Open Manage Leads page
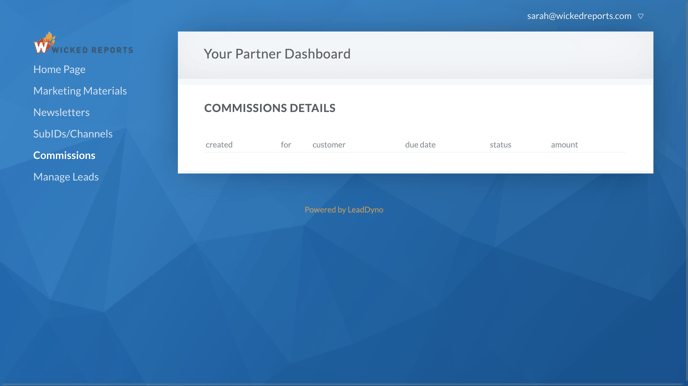 pyautogui.click(x=66, y=177)
